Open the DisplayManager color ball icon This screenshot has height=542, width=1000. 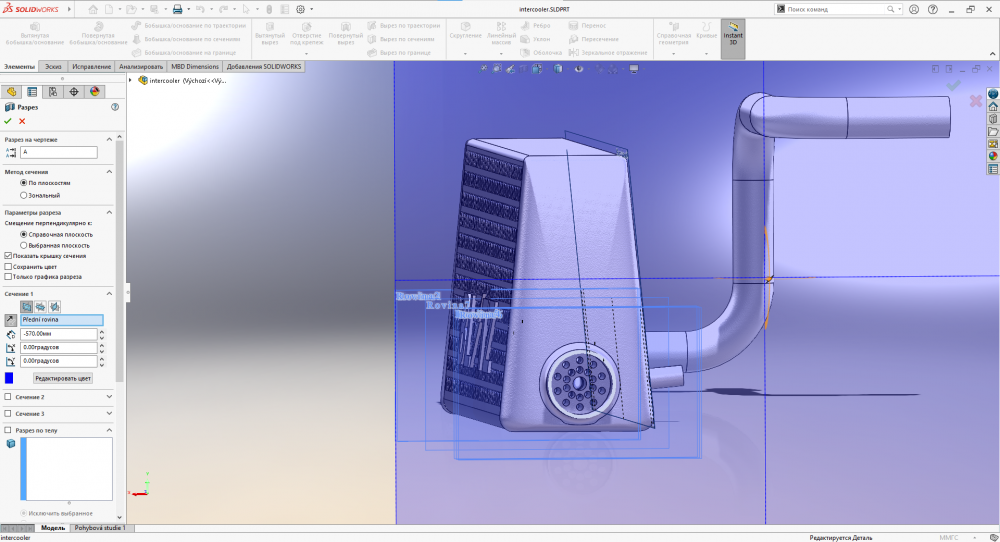point(95,91)
